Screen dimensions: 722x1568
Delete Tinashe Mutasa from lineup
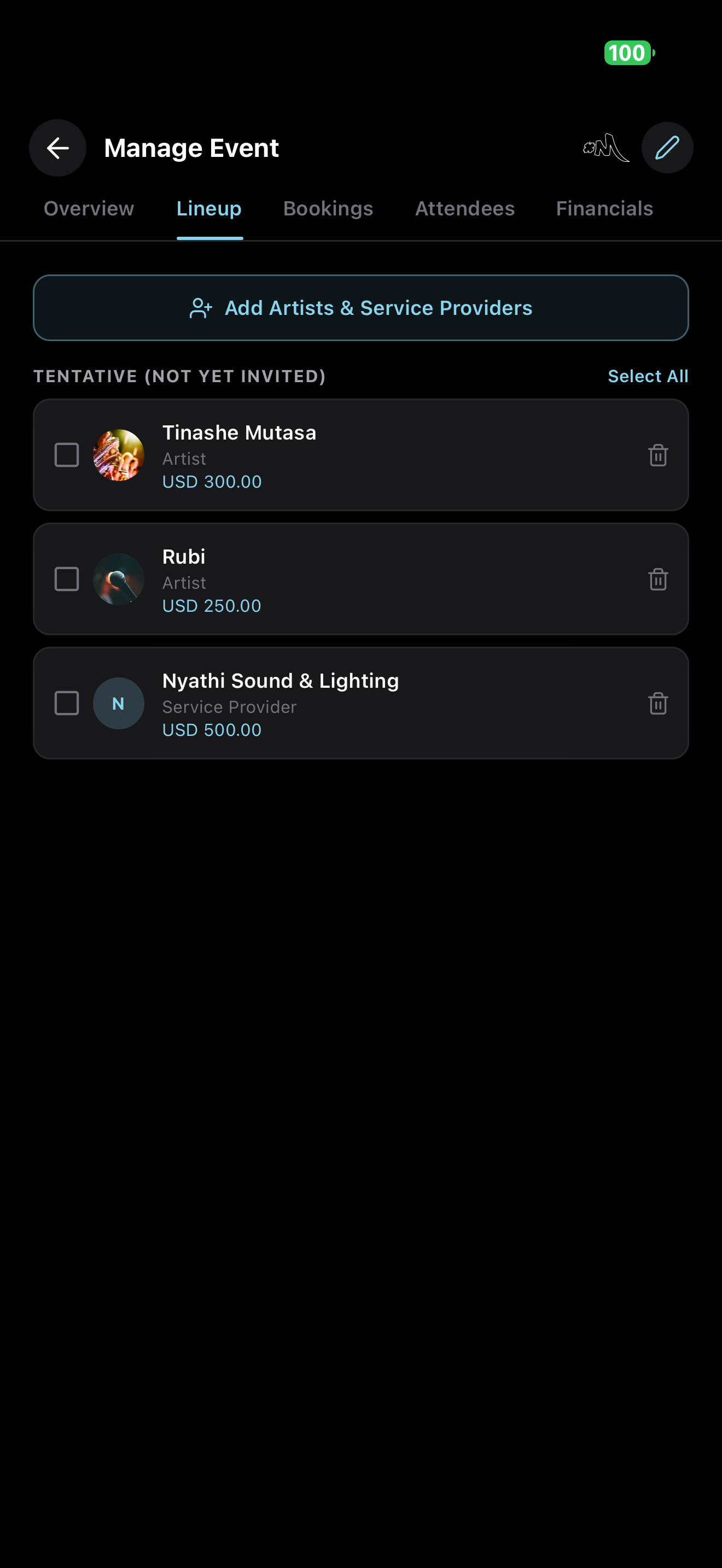(x=657, y=455)
